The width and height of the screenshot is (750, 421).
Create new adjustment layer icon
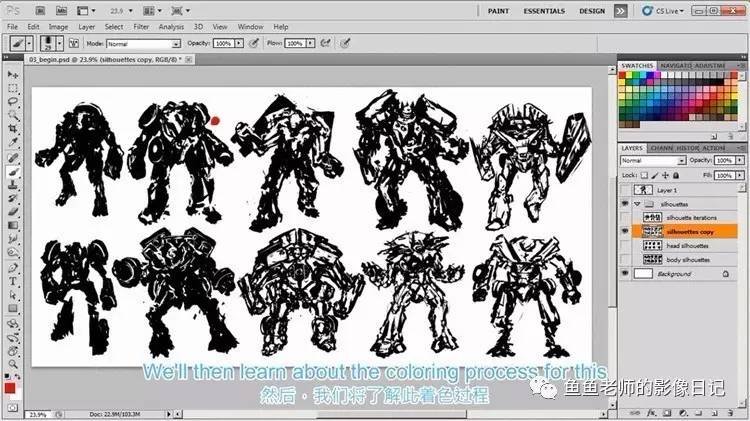(683, 412)
